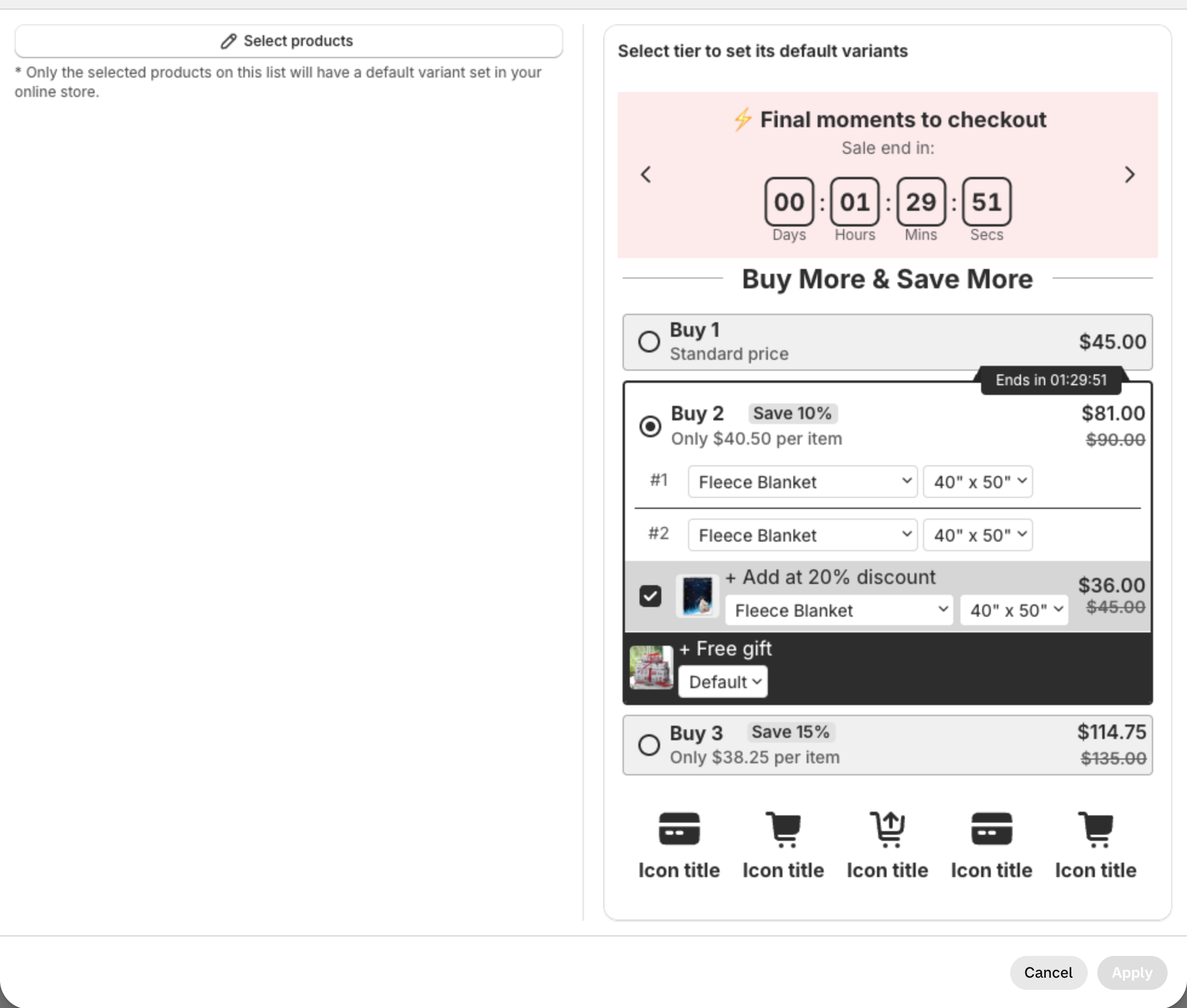The width and height of the screenshot is (1187, 1008).
Task: Click the cart with upload arrow icon
Action: click(887, 829)
